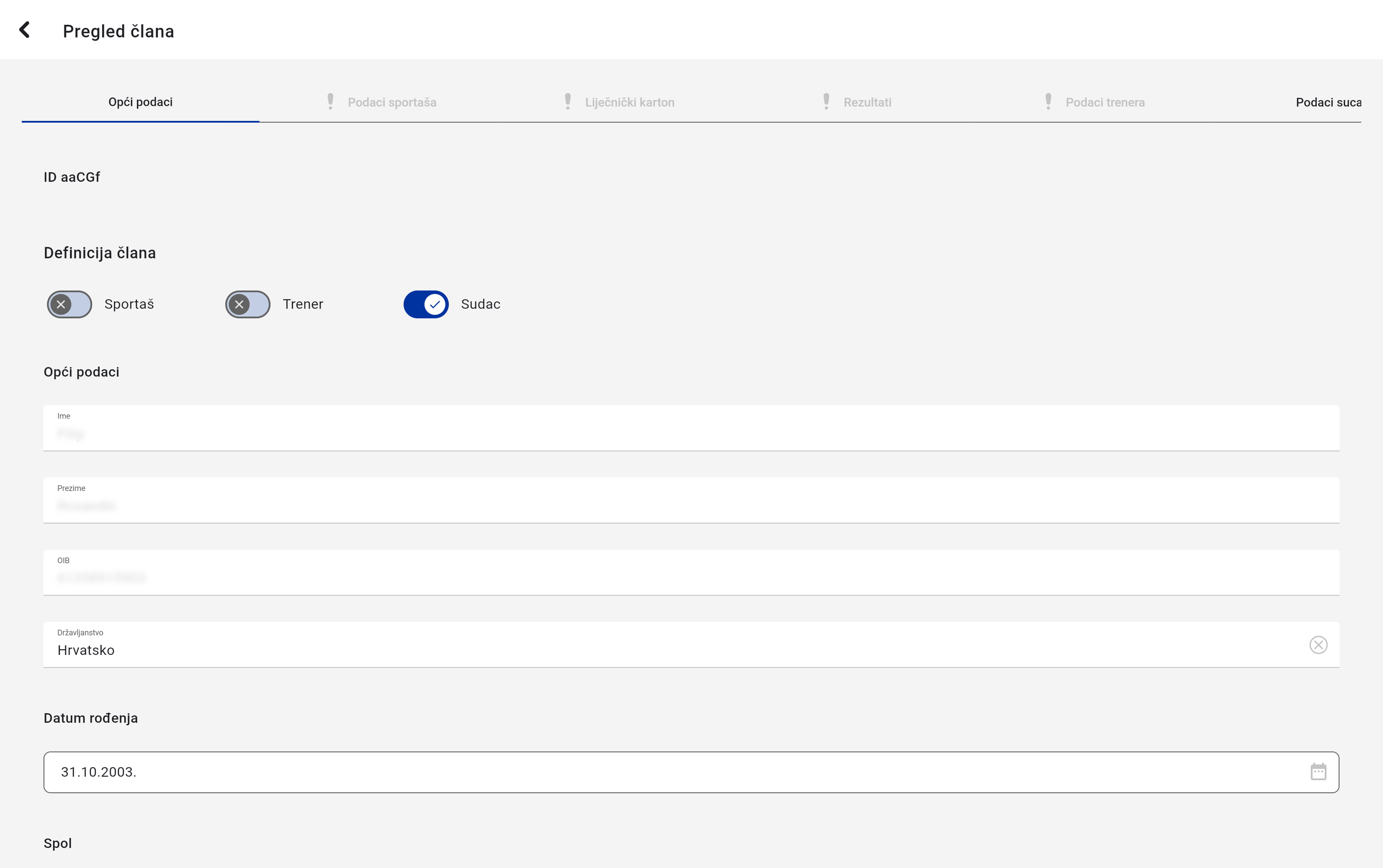Clear the Državljanstvo field with X icon
The width and height of the screenshot is (1383, 868).
(x=1318, y=644)
